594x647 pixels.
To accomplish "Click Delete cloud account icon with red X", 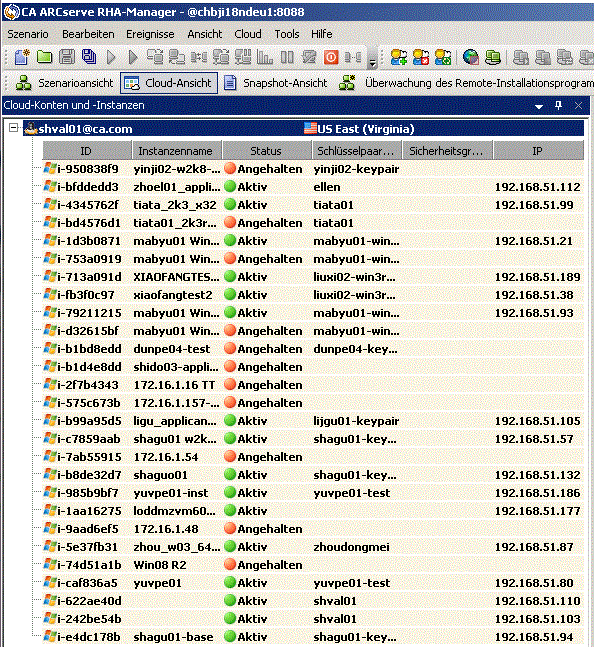I will [421, 57].
